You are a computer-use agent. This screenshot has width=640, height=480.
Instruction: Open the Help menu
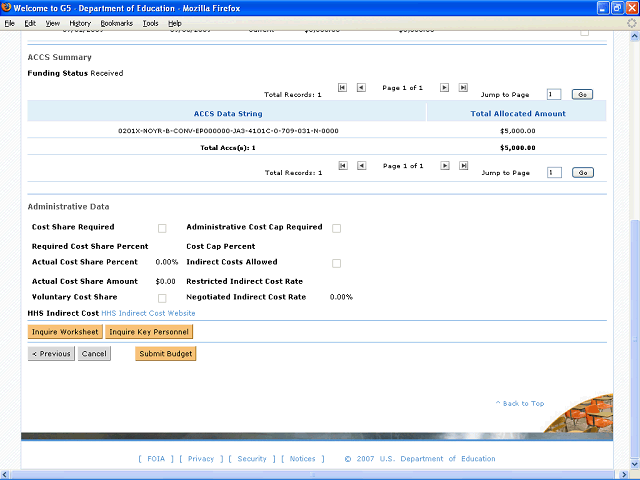tap(175, 23)
